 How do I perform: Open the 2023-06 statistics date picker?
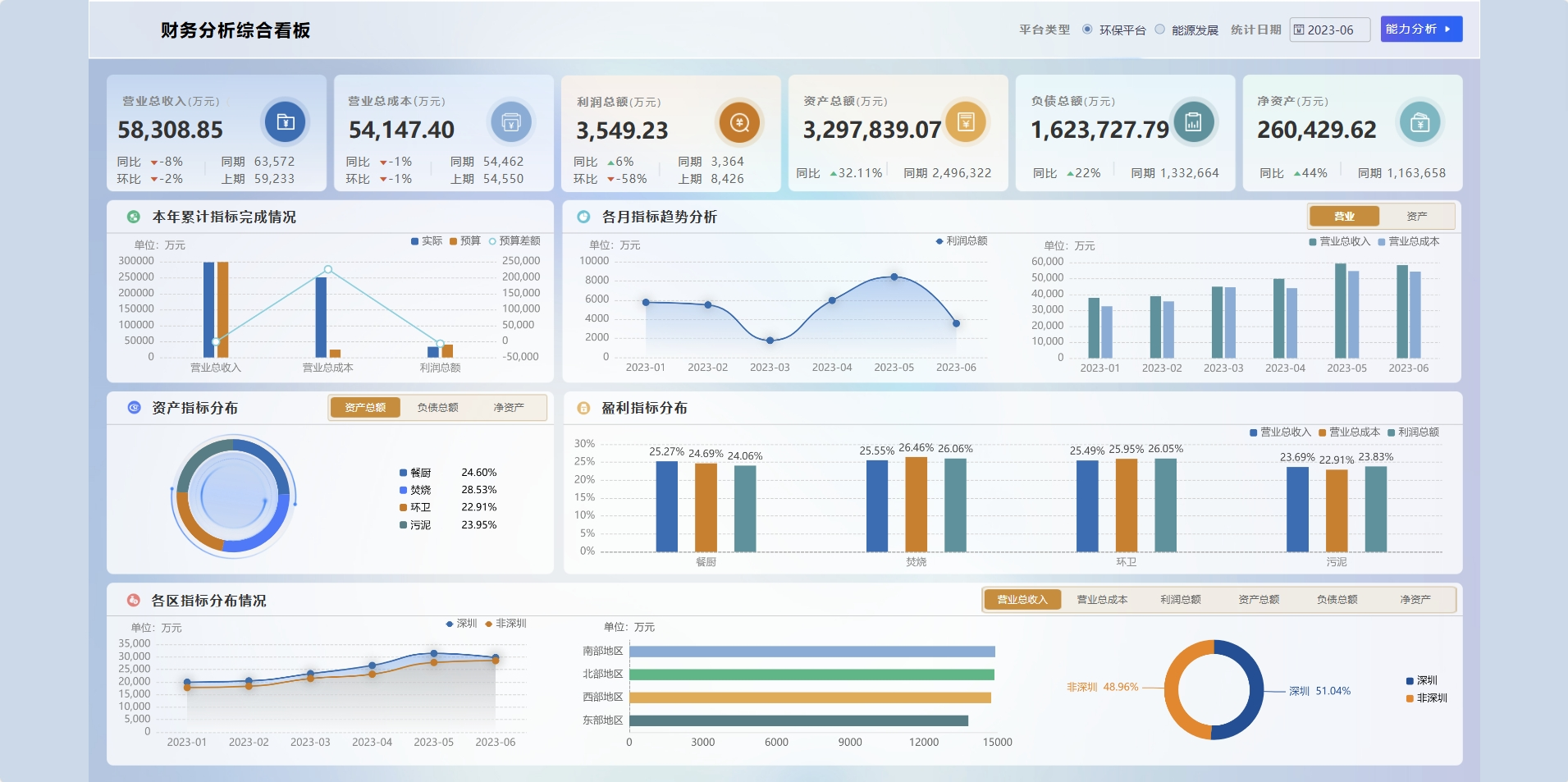[x=1329, y=30]
